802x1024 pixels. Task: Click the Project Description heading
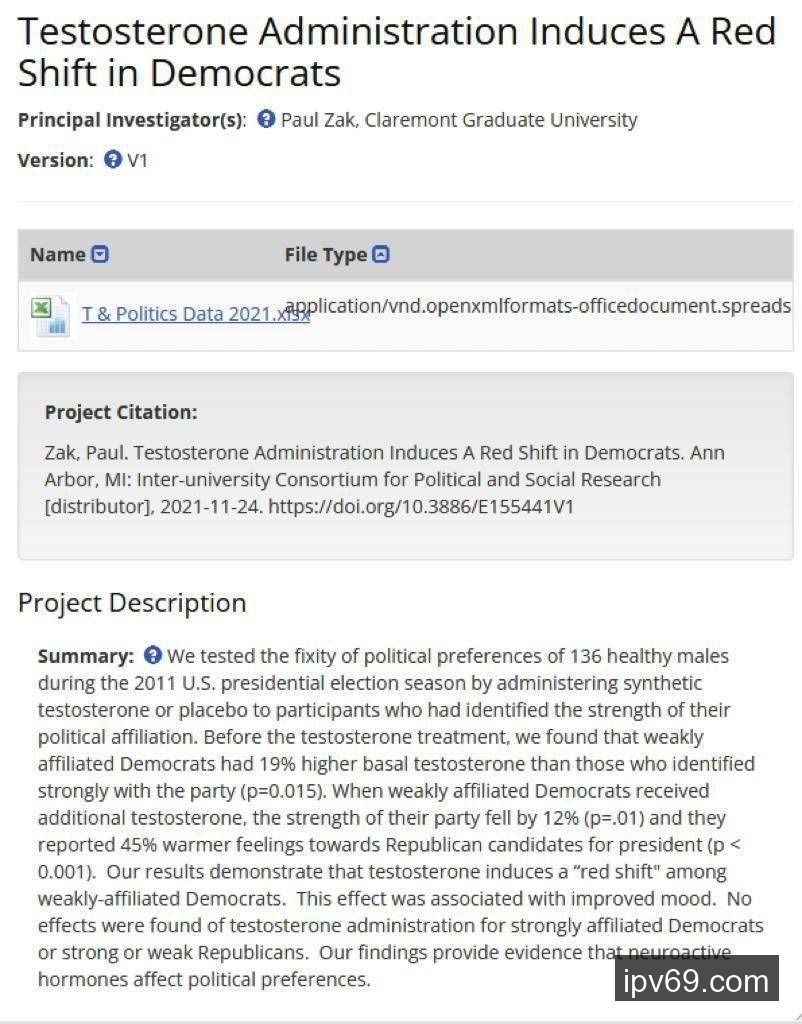pyautogui.click(x=132, y=603)
